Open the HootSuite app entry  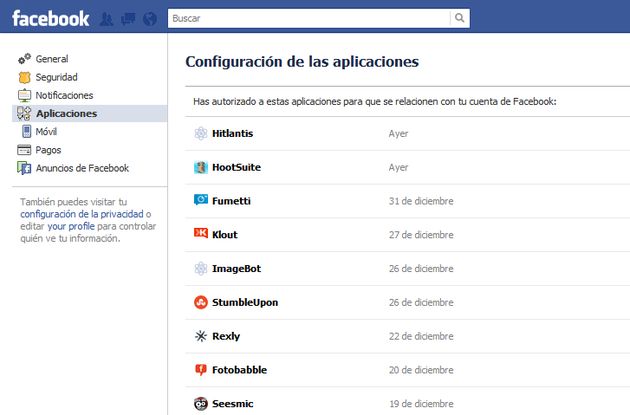[x=236, y=167]
